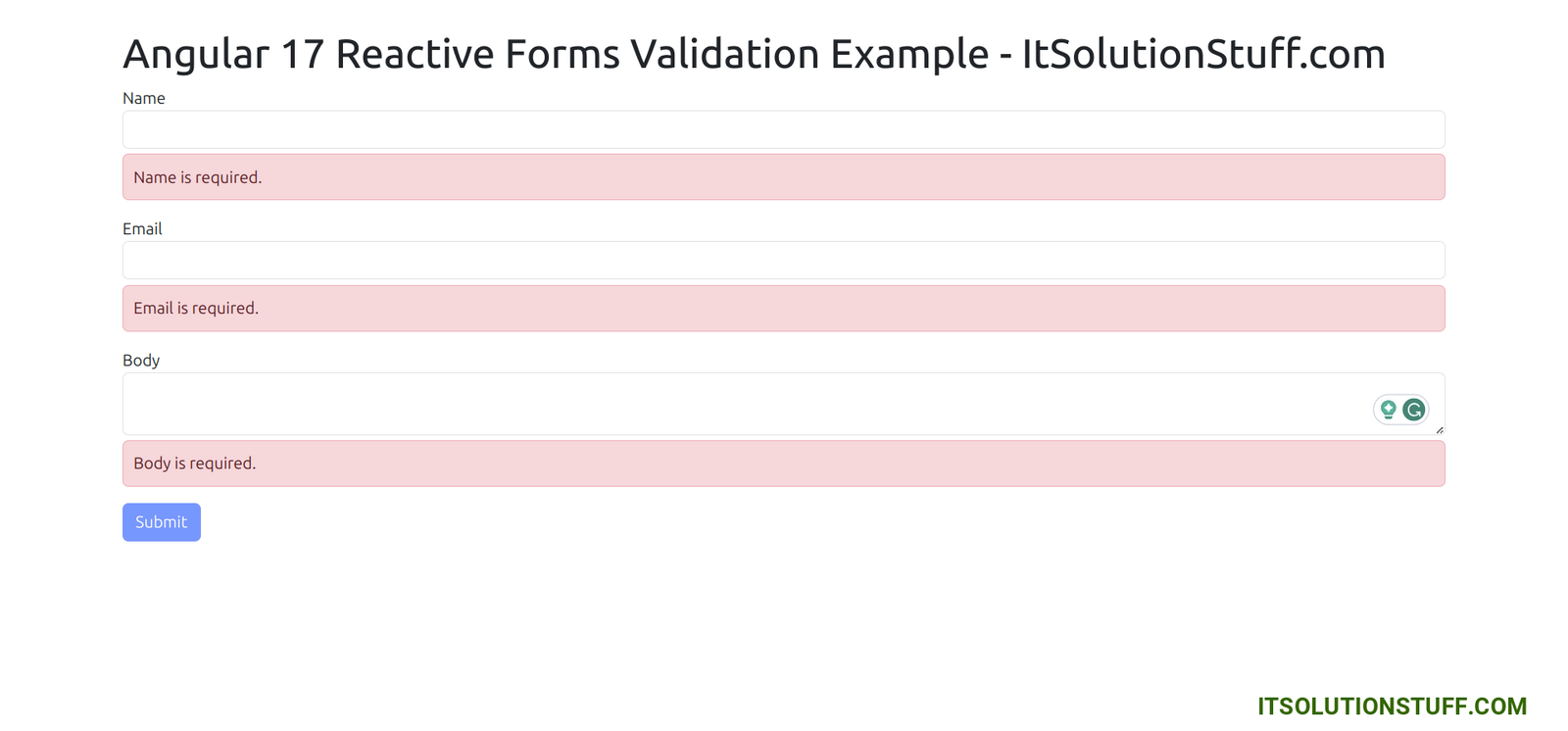Focus the Name input field
Image resolution: width=1568 pixels, height=731 pixels.
(783, 129)
